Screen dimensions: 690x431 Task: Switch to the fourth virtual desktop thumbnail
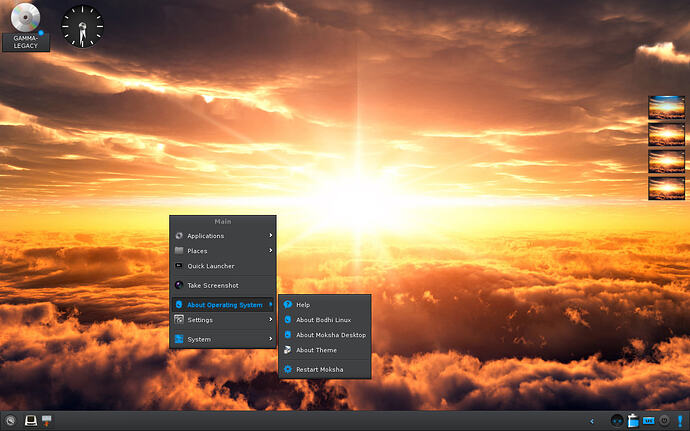(x=666, y=188)
